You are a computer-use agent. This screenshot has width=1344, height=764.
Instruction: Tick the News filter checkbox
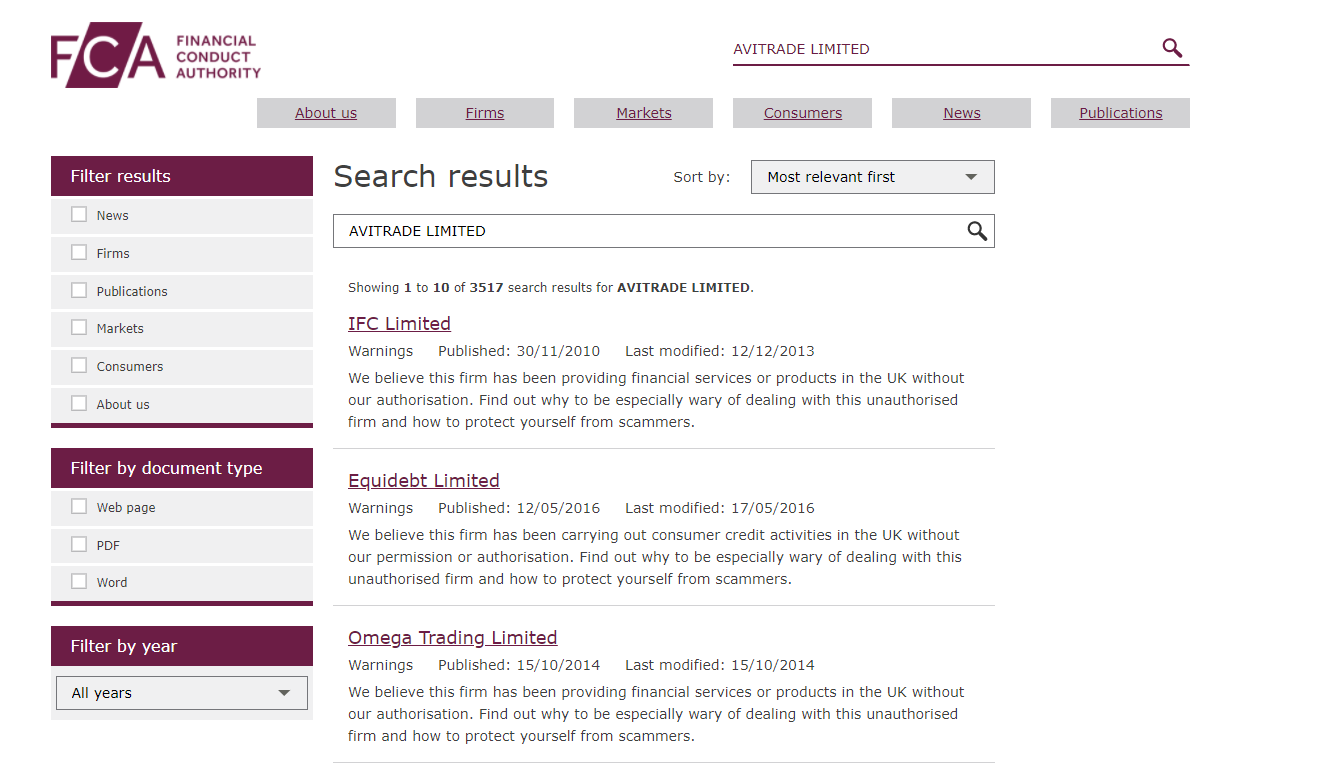pyautogui.click(x=79, y=214)
